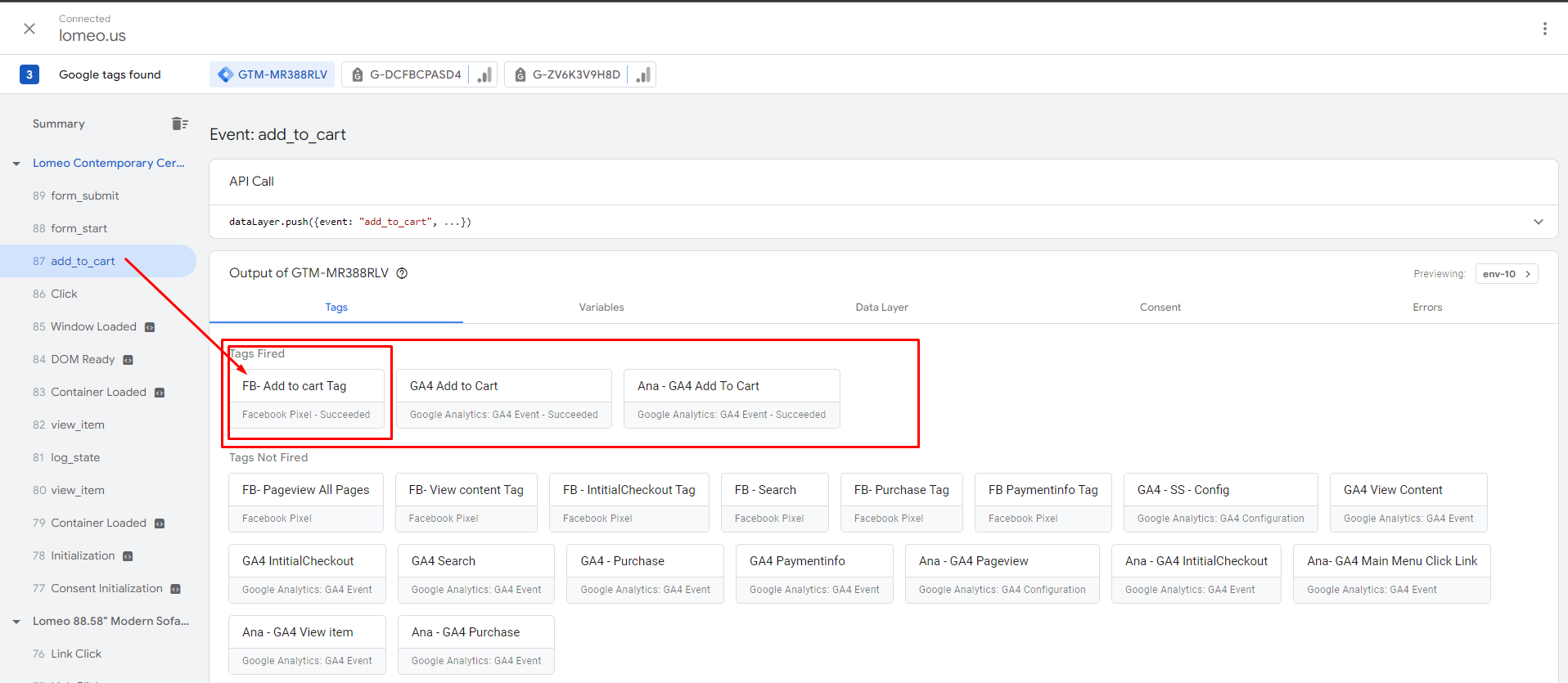Viewport: 1568px width, 683px height.
Task: Click the code badge next to Window Loaded
Action: pos(150,327)
